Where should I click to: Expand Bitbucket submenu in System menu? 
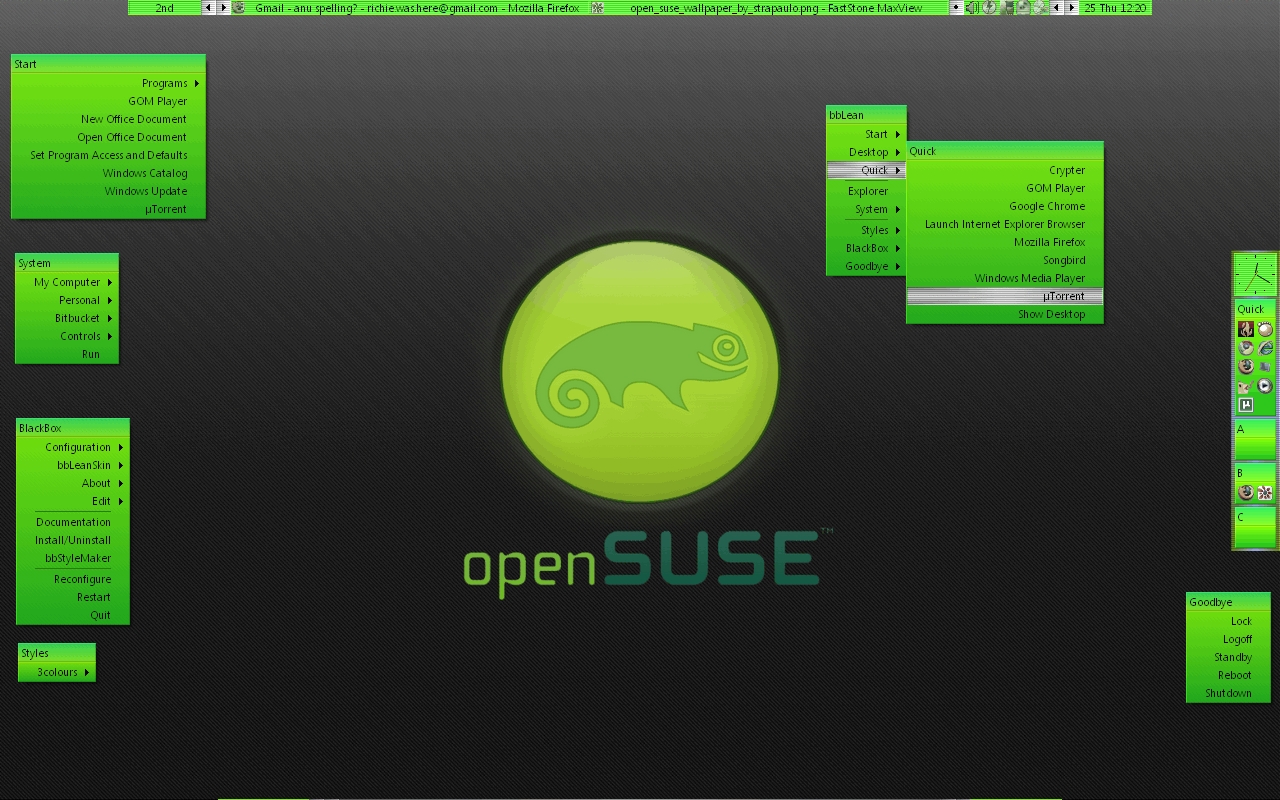pyautogui.click(x=67, y=318)
